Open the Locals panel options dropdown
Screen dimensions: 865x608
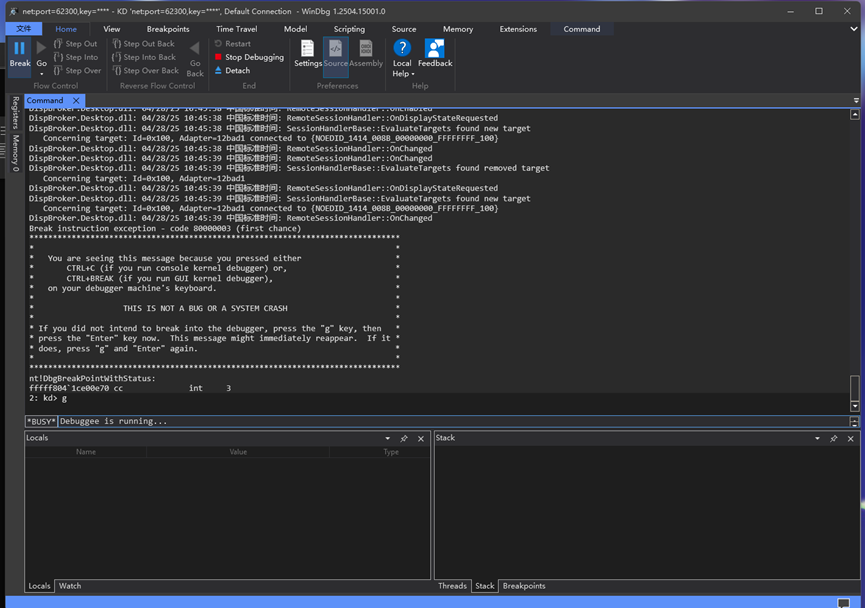(389, 438)
